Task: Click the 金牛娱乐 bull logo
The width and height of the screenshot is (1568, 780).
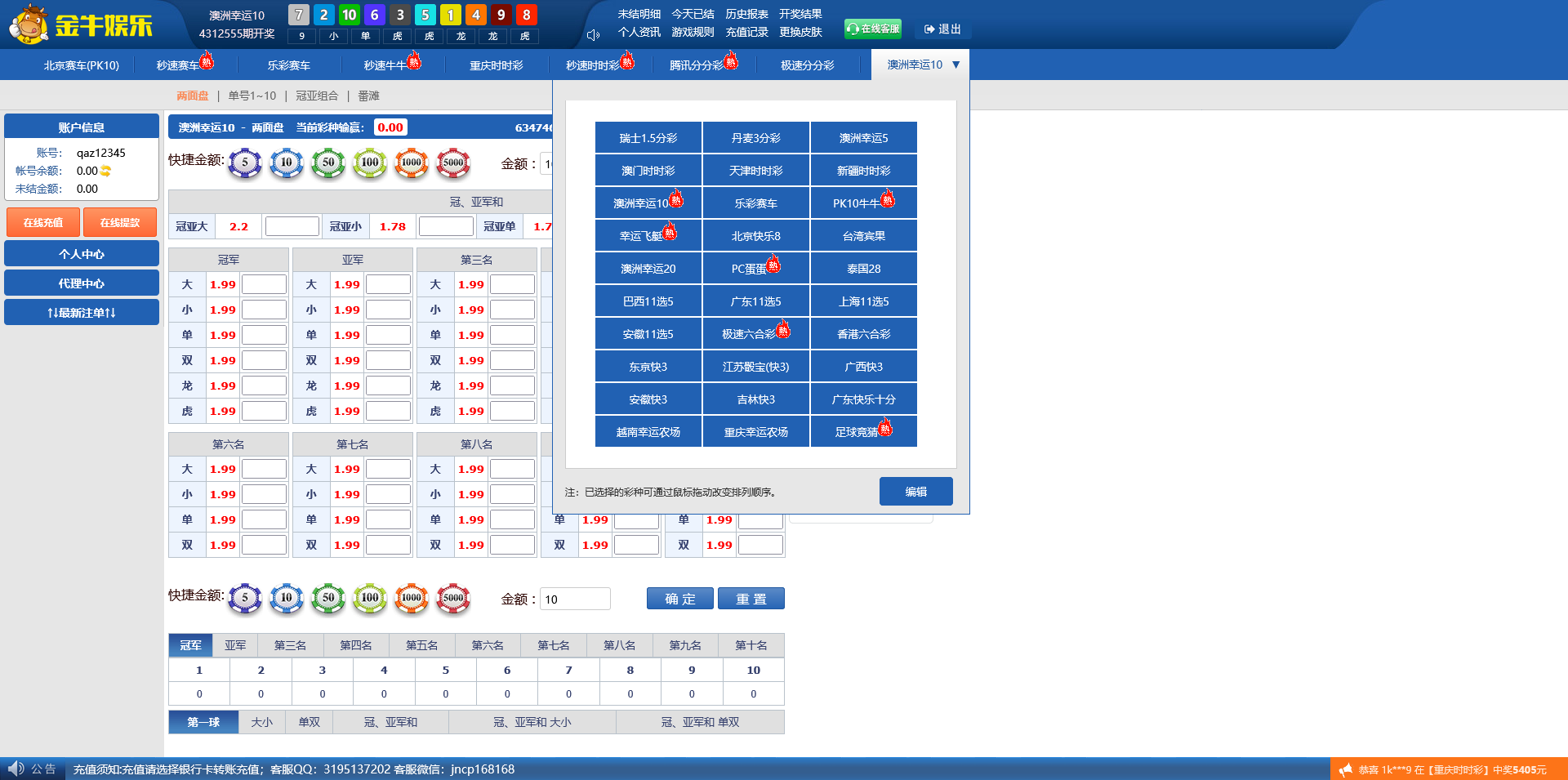Action: coord(29,25)
